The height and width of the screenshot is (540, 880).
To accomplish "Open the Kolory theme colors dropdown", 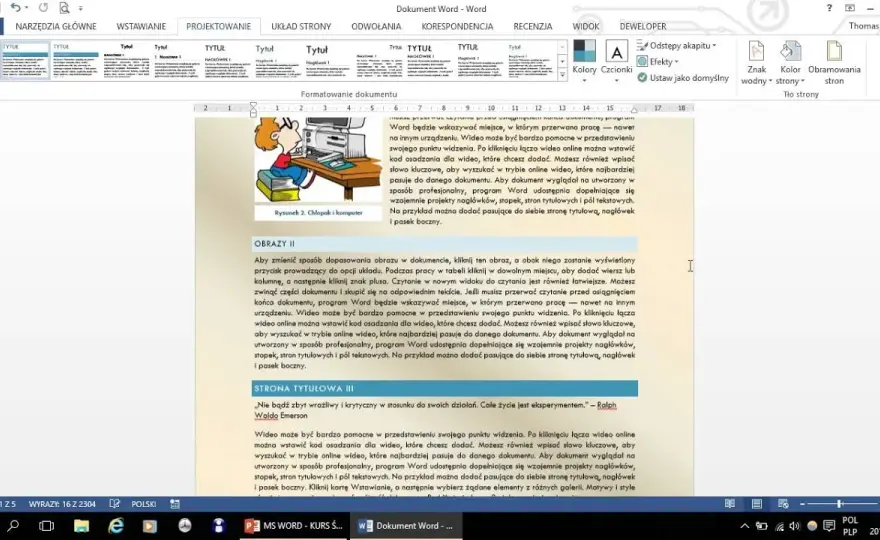I will (584, 62).
